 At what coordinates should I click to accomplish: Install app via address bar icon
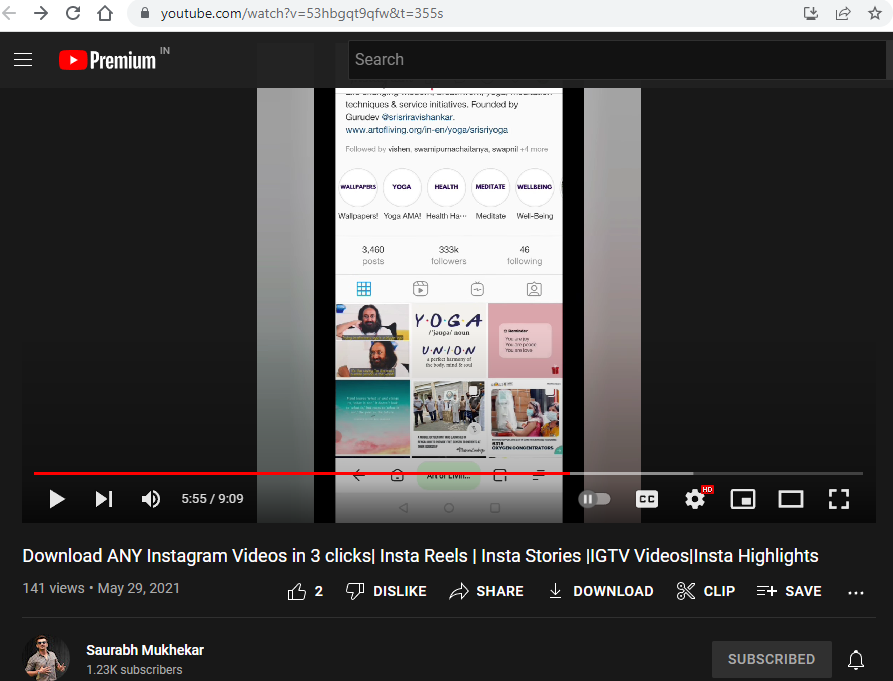point(811,13)
